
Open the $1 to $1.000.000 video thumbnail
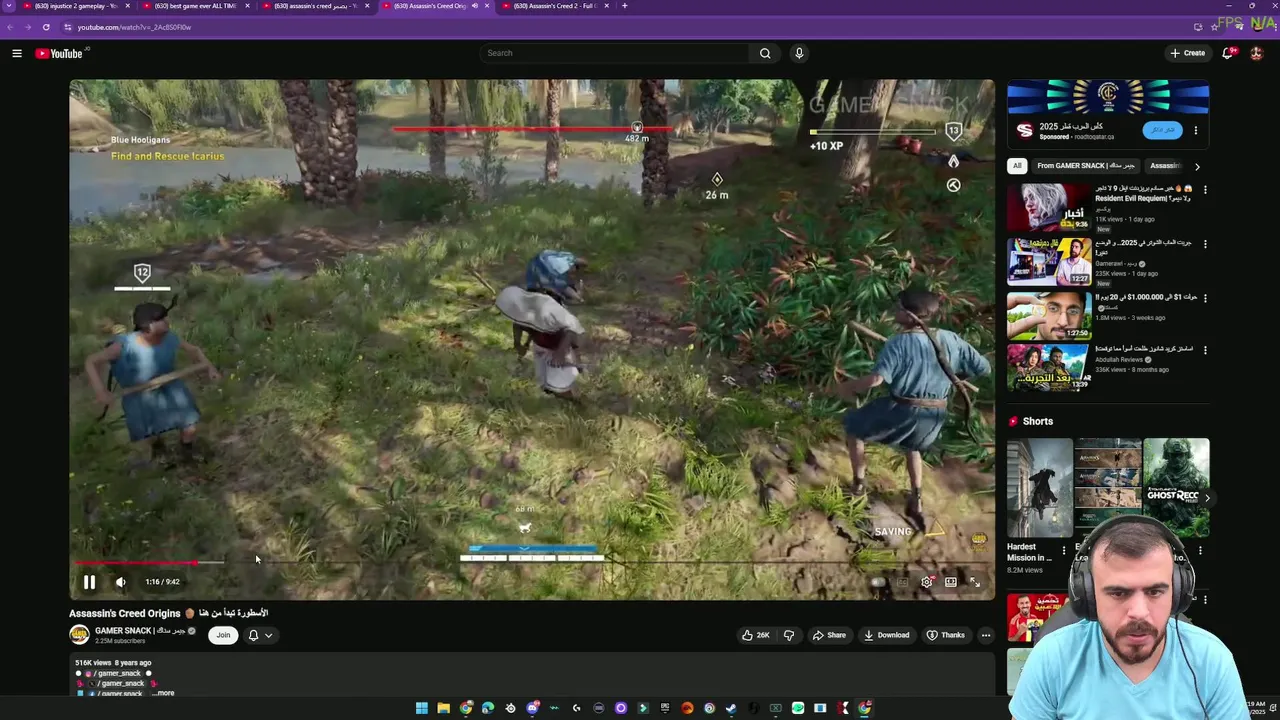tap(1049, 315)
